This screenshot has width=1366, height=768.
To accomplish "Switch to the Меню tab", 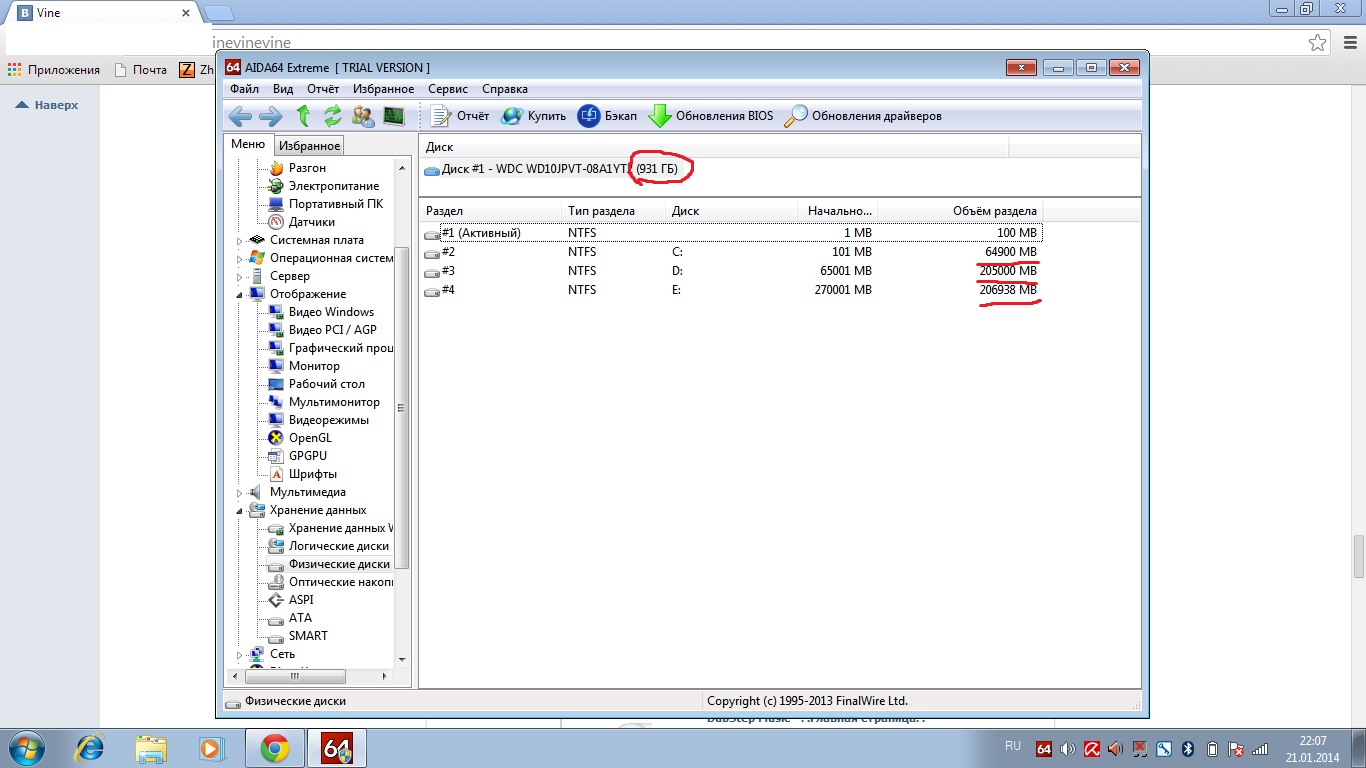I will (248, 144).
